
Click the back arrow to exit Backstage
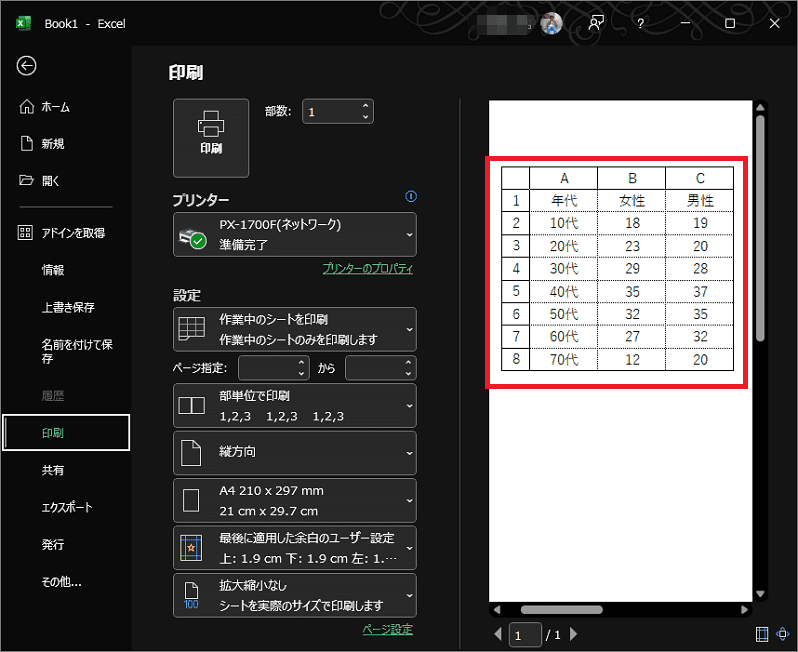tap(26, 66)
